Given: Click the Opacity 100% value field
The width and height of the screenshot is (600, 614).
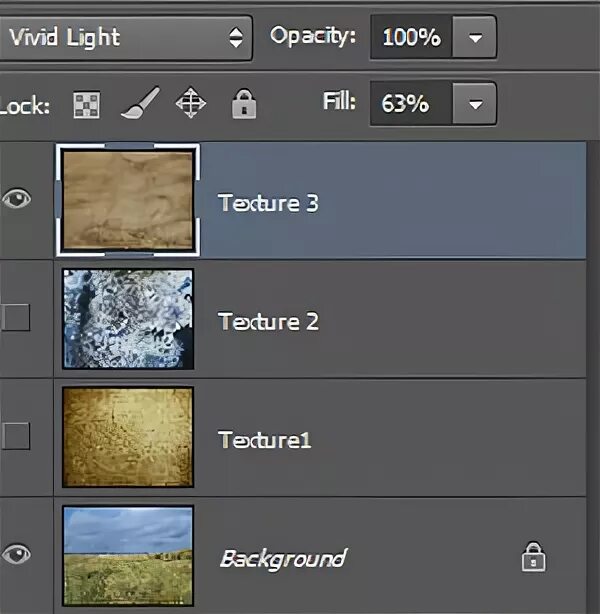Looking at the screenshot, I should pyautogui.click(x=412, y=39).
